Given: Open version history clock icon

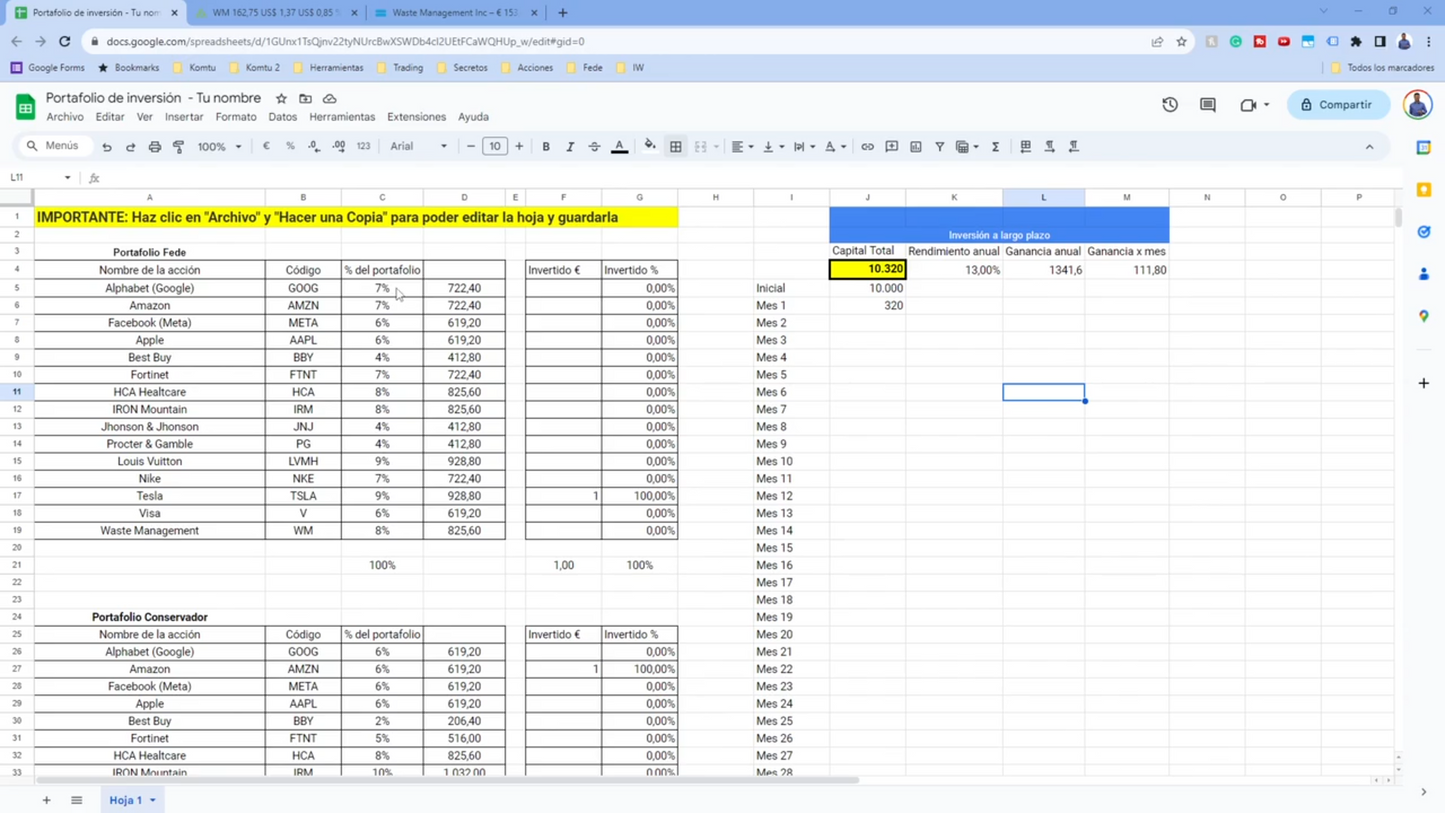Looking at the screenshot, I should tap(1170, 104).
